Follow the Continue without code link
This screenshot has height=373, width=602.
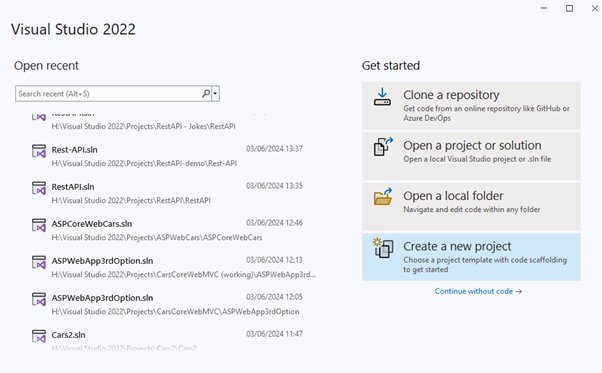[x=478, y=291]
